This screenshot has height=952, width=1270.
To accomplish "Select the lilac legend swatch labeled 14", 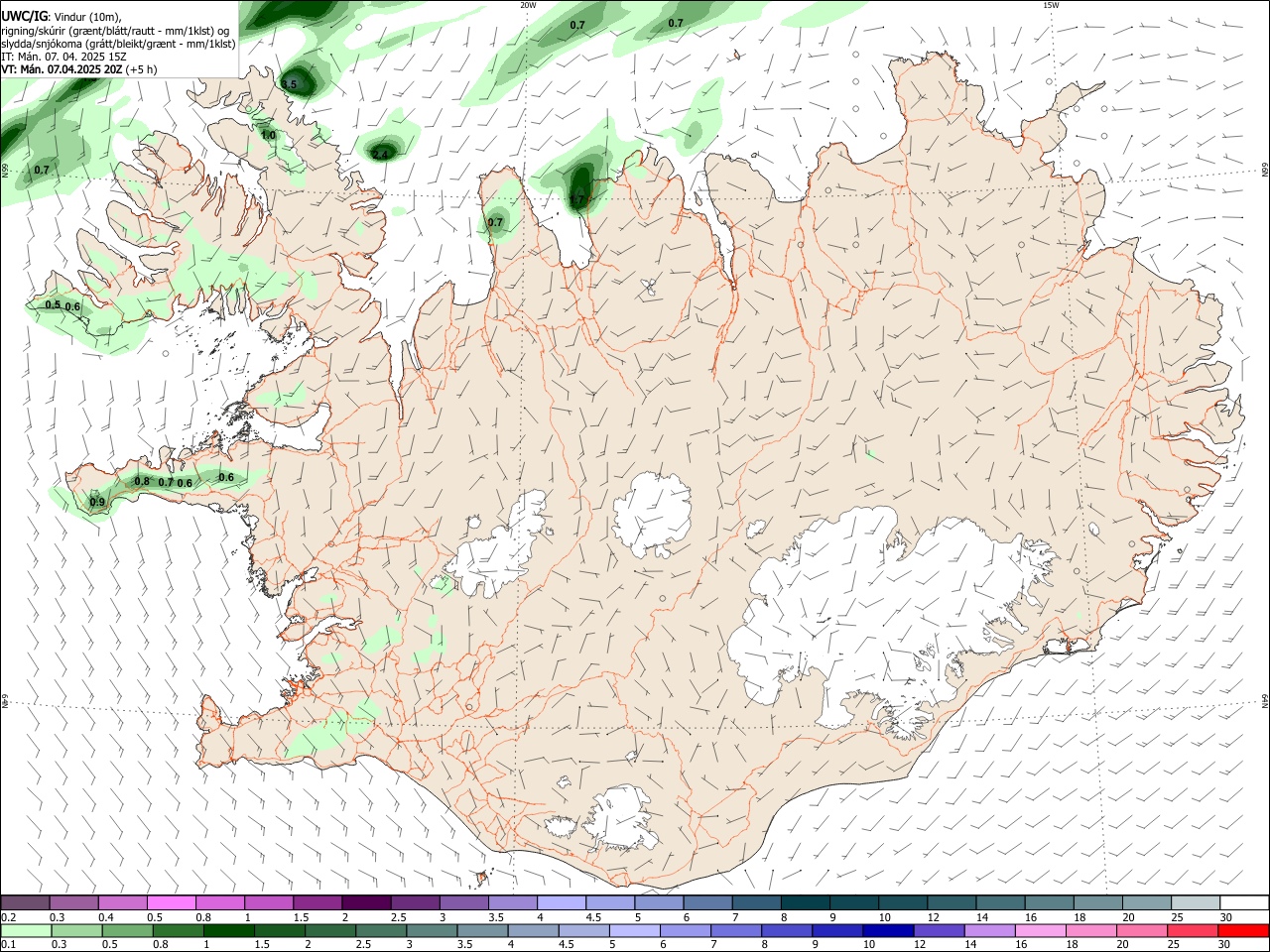I will 988,930.
